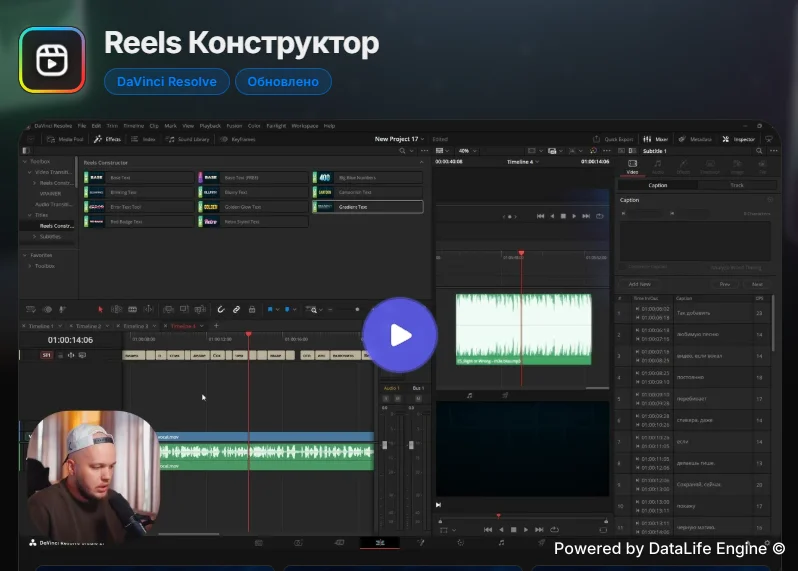Screen dimensions: 798x571
Task: Open the marker color dropdown
Action: point(294,309)
